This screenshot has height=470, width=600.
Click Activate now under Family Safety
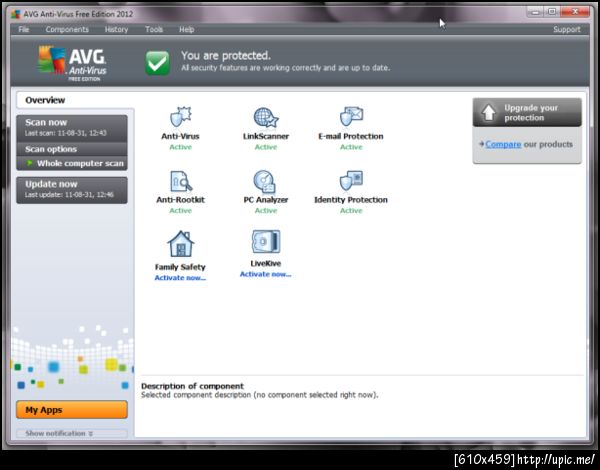180,278
